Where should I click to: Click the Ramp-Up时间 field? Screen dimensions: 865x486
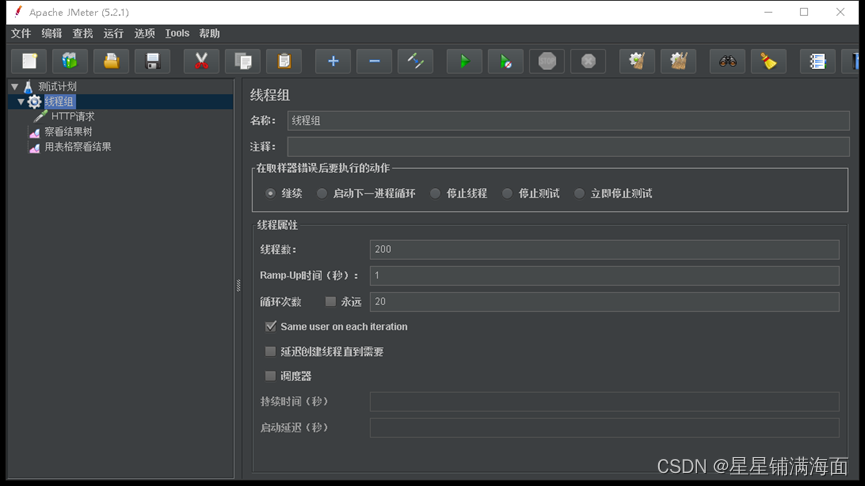(x=605, y=275)
